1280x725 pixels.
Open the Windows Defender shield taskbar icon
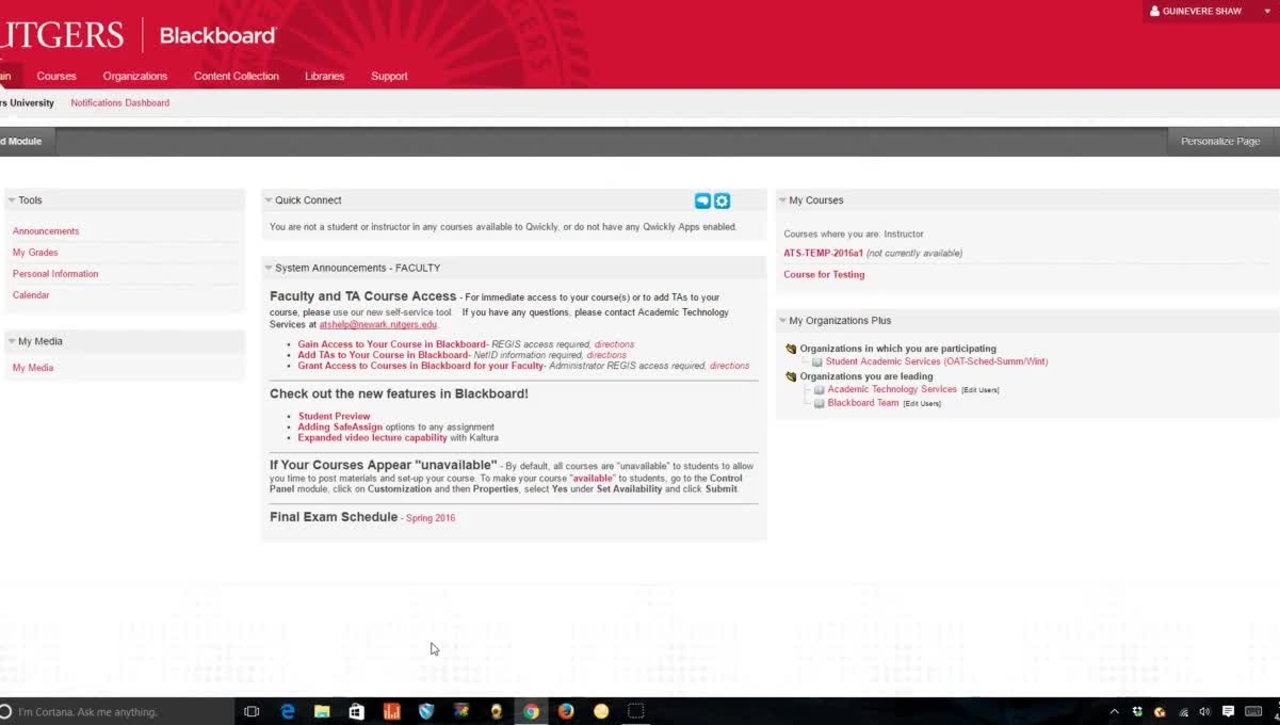[x=427, y=712]
